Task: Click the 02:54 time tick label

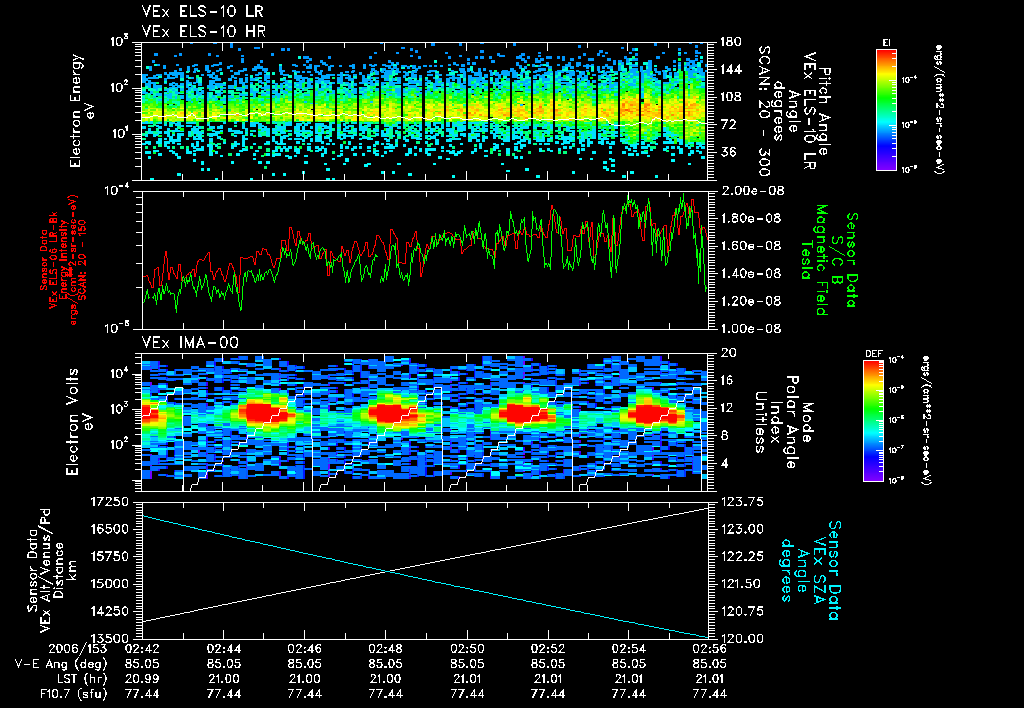Action: click(628, 649)
